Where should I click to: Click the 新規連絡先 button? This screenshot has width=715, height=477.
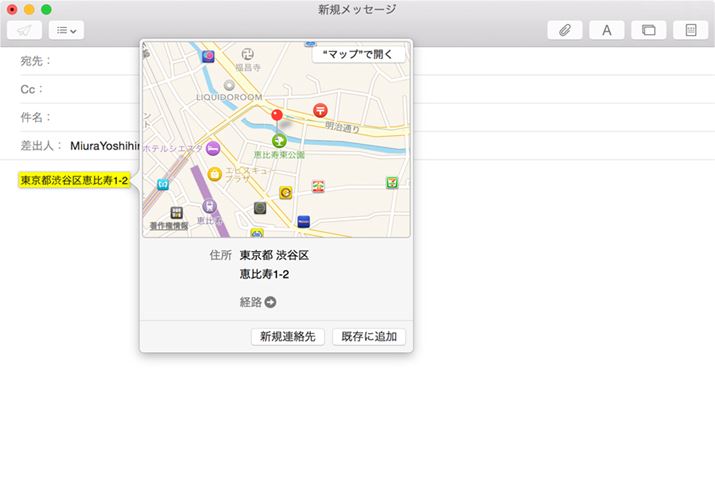[288, 337]
